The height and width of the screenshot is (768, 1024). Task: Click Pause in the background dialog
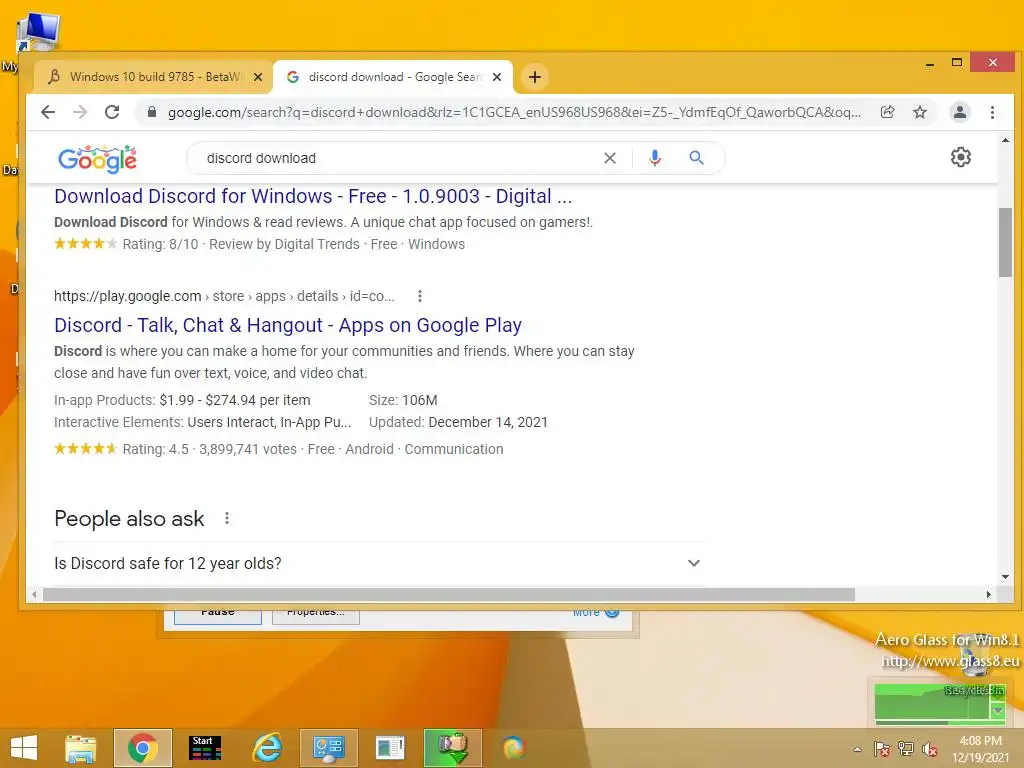pyautogui.click(x=217, y=616)
